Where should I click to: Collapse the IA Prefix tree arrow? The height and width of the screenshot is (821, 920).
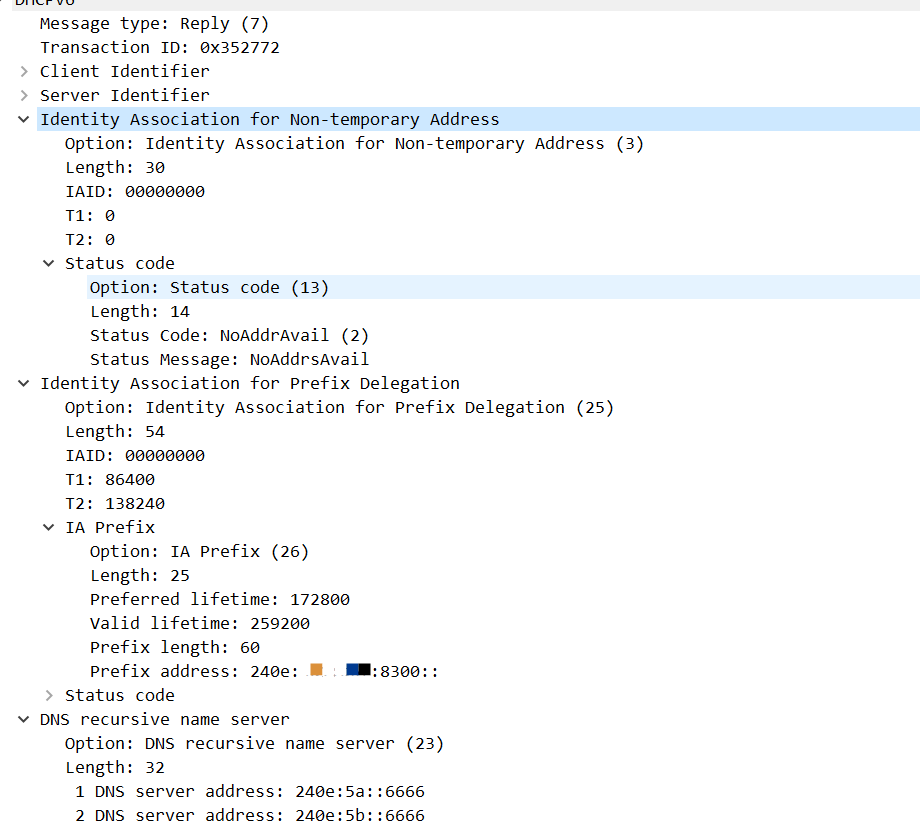[x=49, y=527]
